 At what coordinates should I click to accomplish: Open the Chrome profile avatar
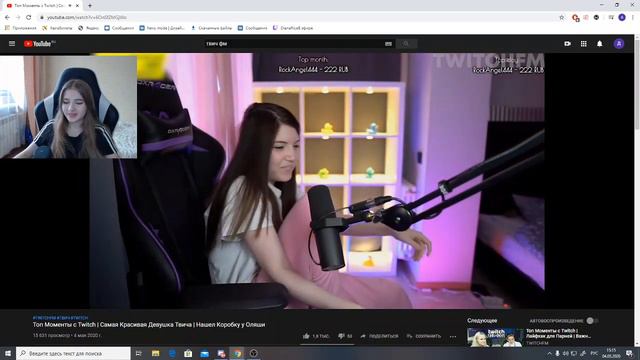coord(622,17)
